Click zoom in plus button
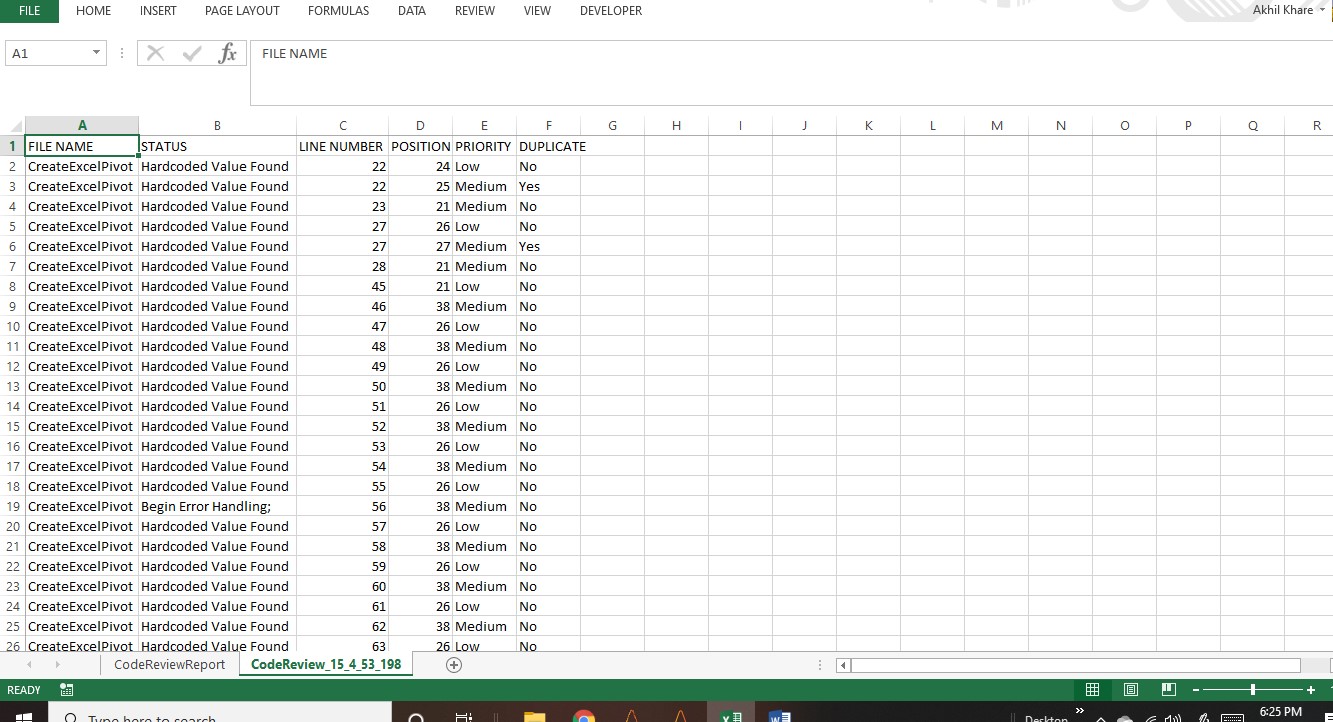 pos(1310,690)
